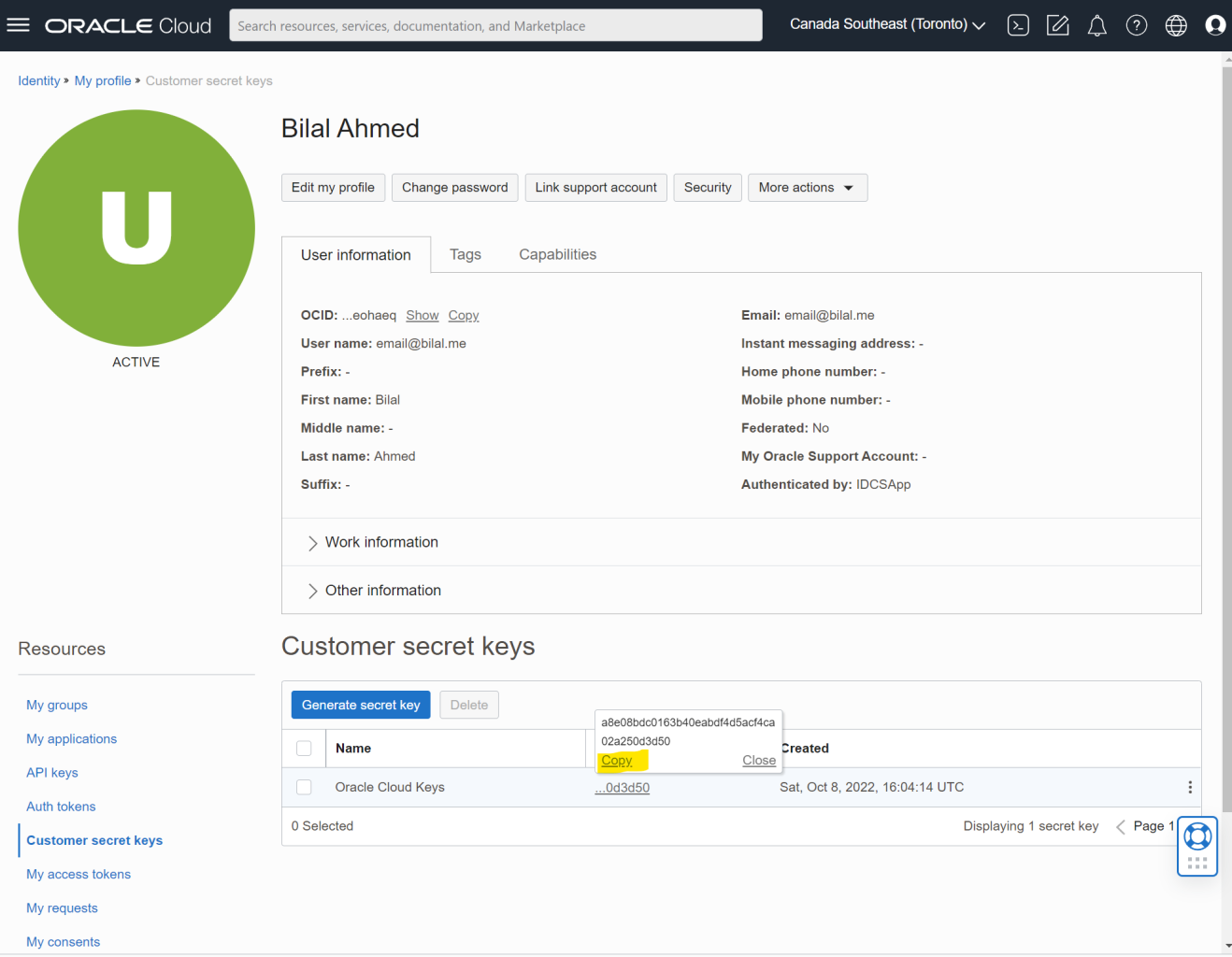
Task: Tick the select-all checkbox in table header
Action: (x=304, y=749)
